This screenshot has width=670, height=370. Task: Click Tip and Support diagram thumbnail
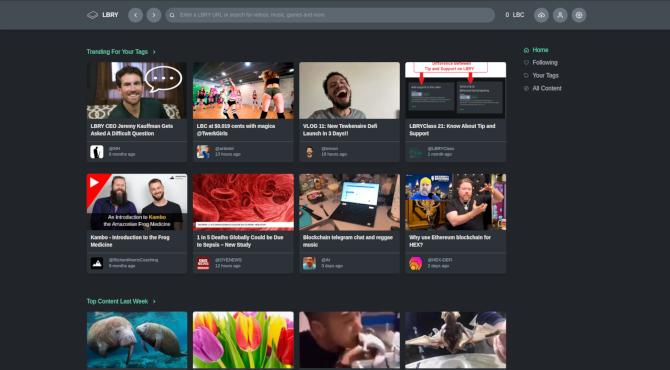coord(455,91)
